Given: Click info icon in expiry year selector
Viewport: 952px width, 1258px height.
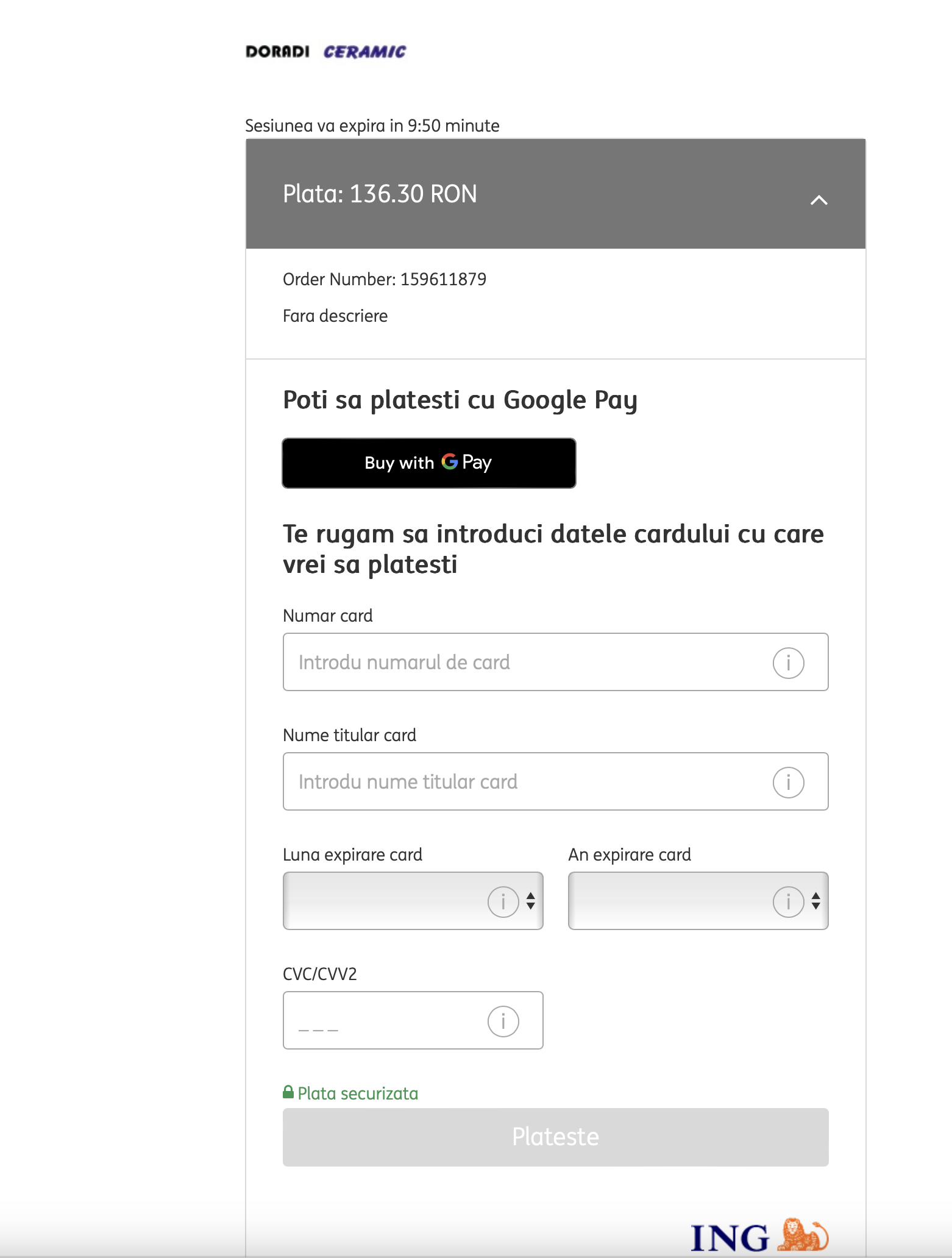Looking at the screenshot, I should (788, 901).
